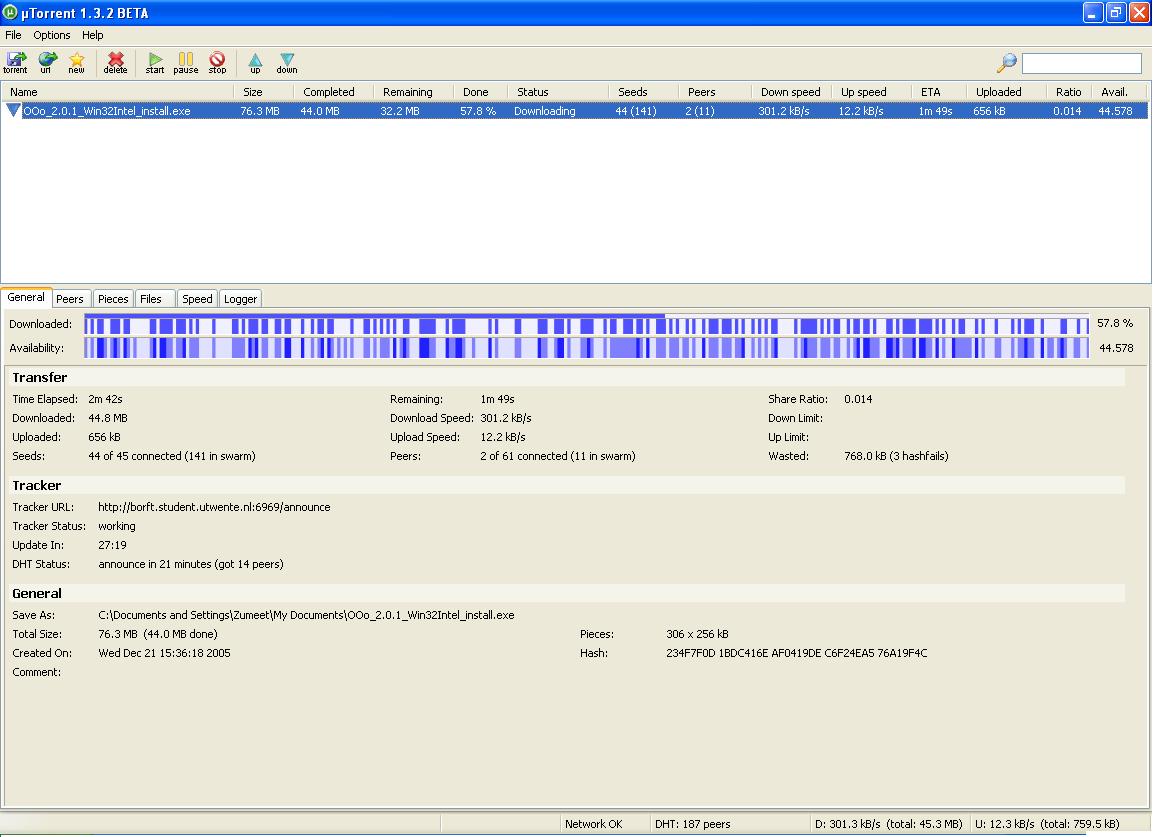1154x837 pixels.
Task: Switch to the Peers tab
Action: point(70,299)
